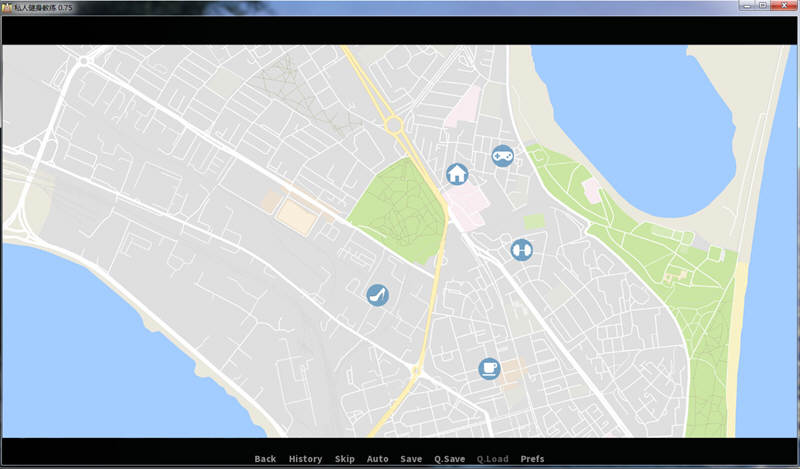Enable Auto-forward mode
This screenshot has height=469, width=800.
click(377, 459)
